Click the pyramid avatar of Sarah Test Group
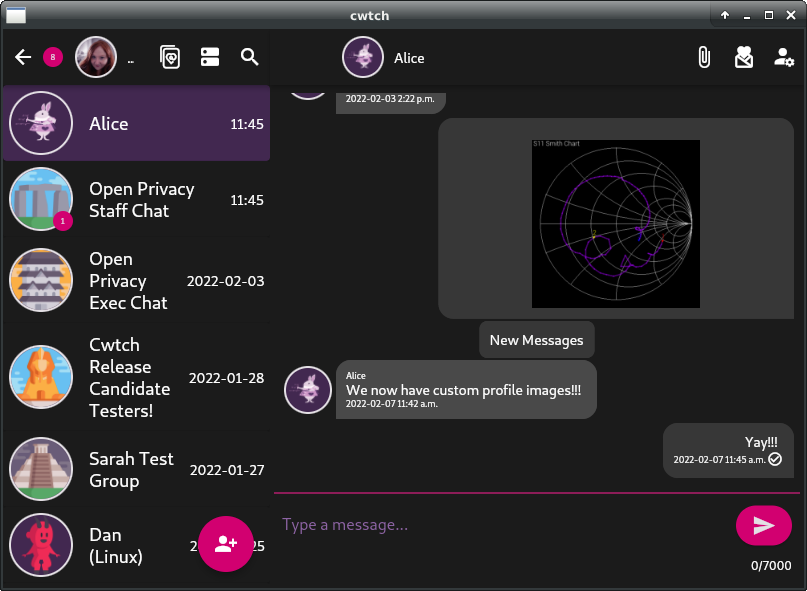 (x=41, y=469)
